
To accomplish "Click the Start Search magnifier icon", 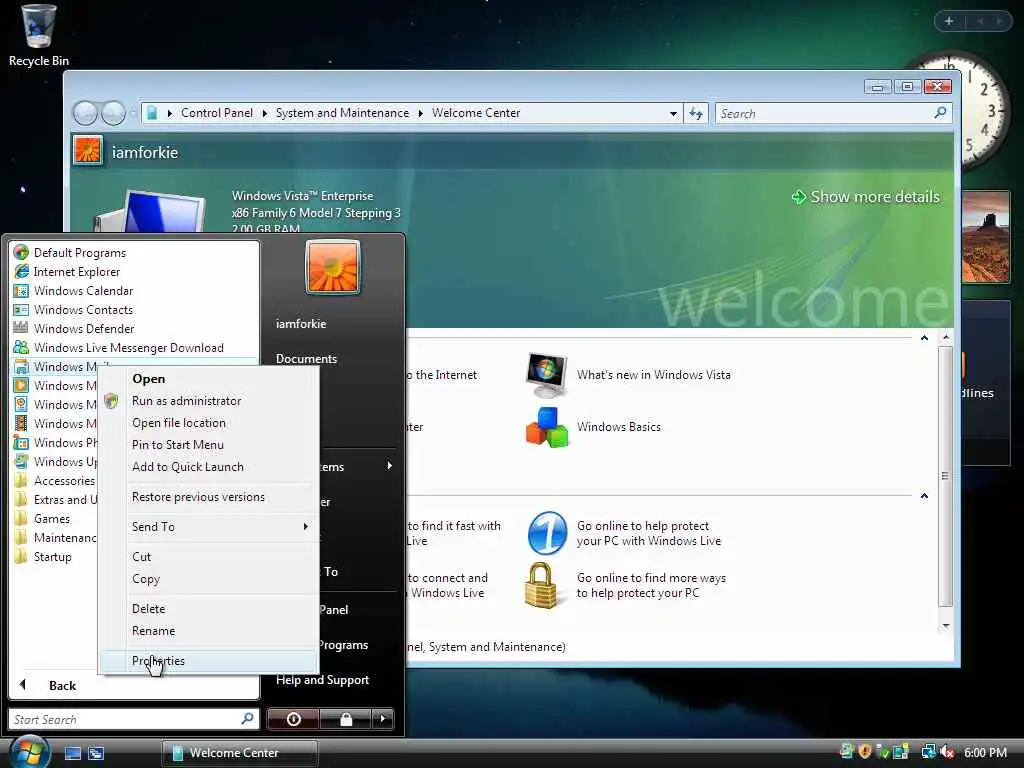I will coord(247,718).
